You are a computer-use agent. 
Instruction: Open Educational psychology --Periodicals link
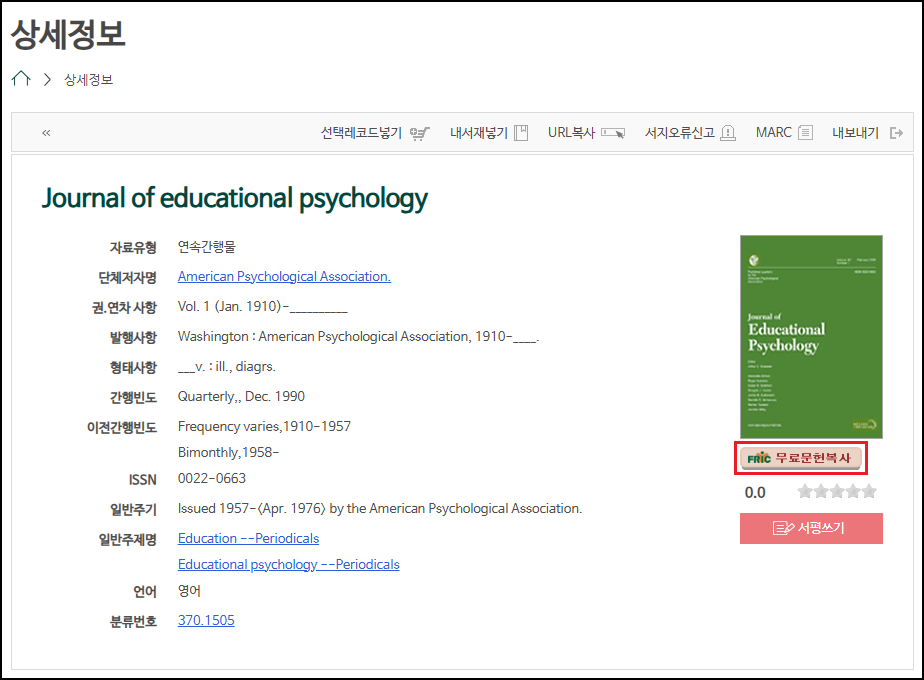click(x=289, y=564)
